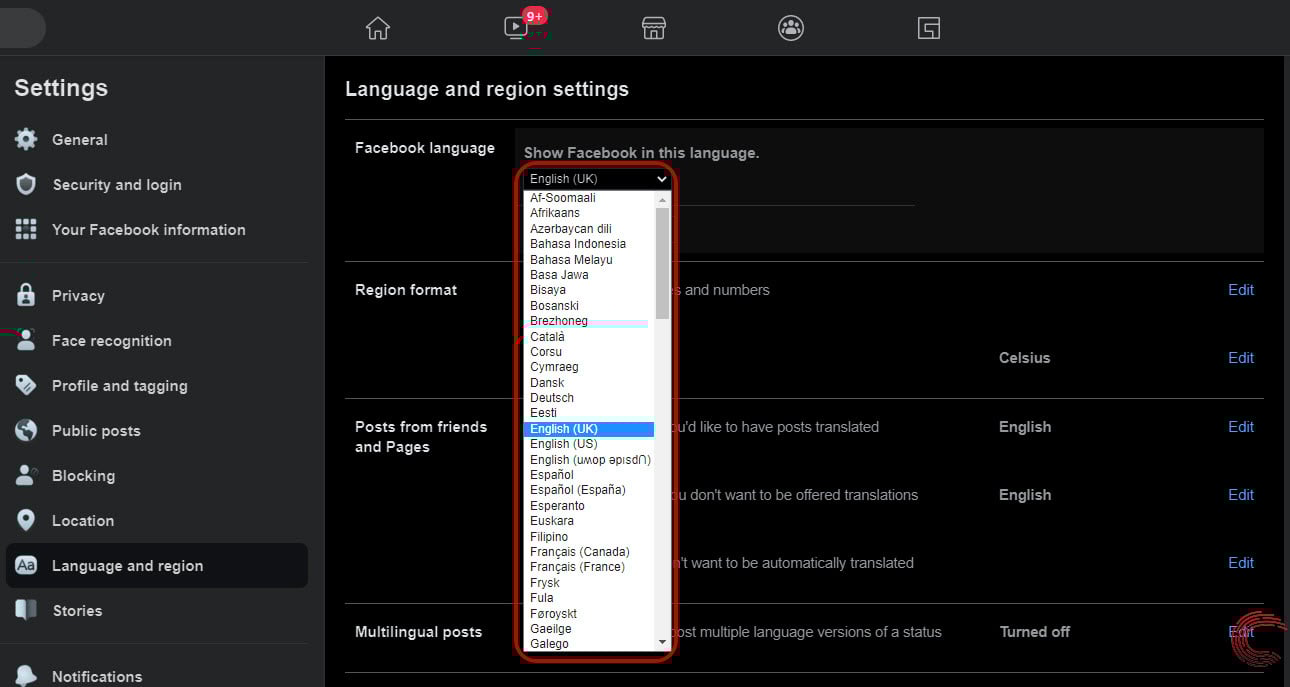1290x687 pixels.
Task: Open the Groups icon in top navigation
Action: 790,28
